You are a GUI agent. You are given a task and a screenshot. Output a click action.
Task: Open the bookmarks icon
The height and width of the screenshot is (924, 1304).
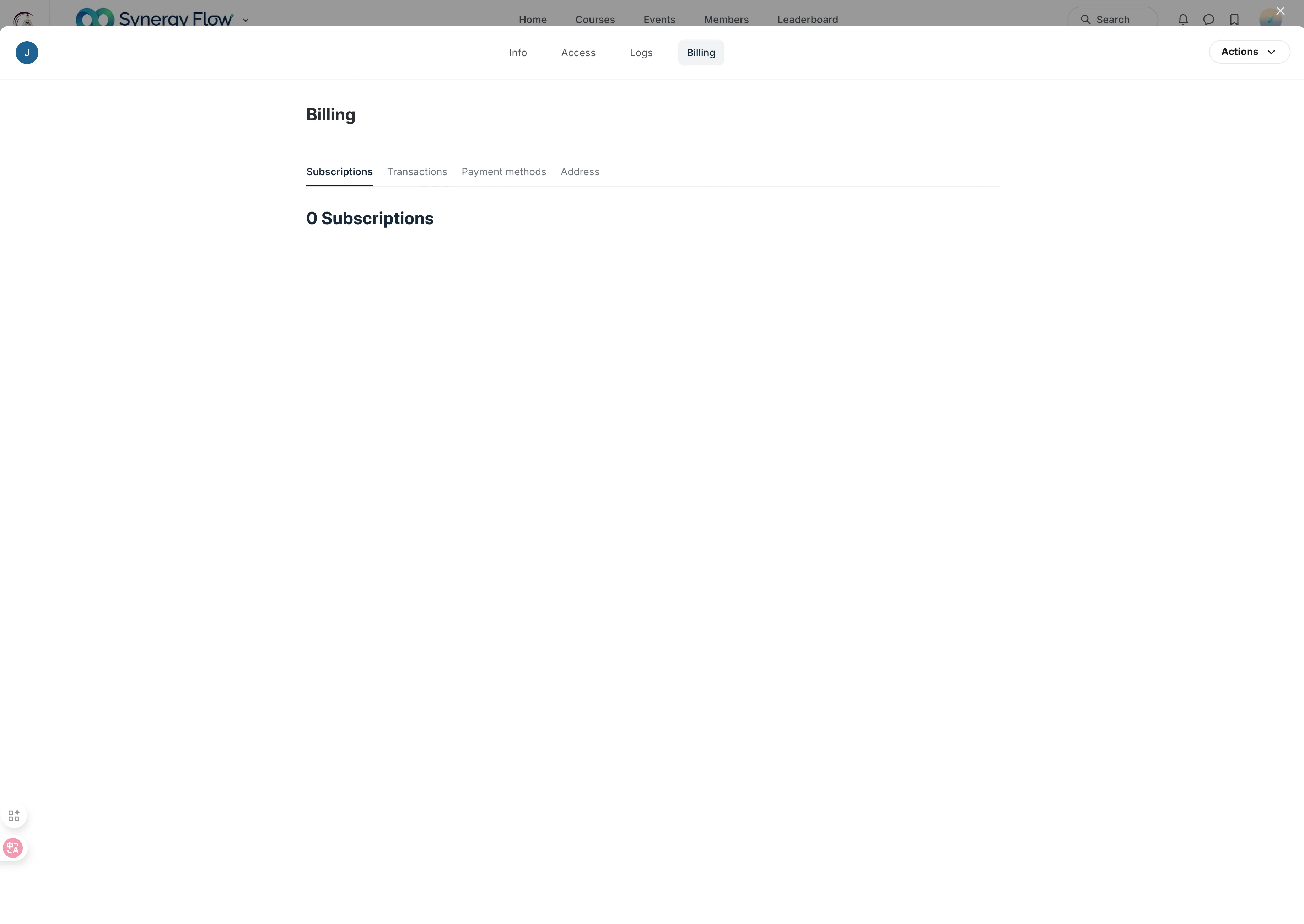1234,19
